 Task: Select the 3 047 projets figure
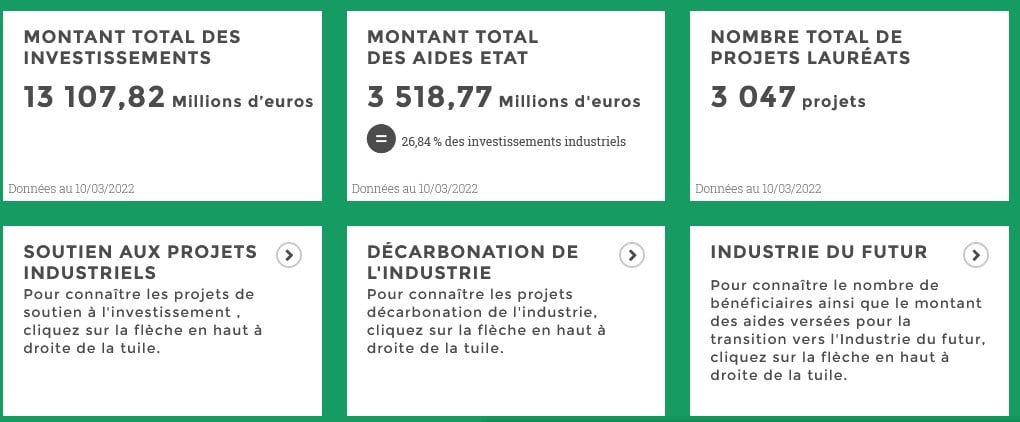(788, 98)
